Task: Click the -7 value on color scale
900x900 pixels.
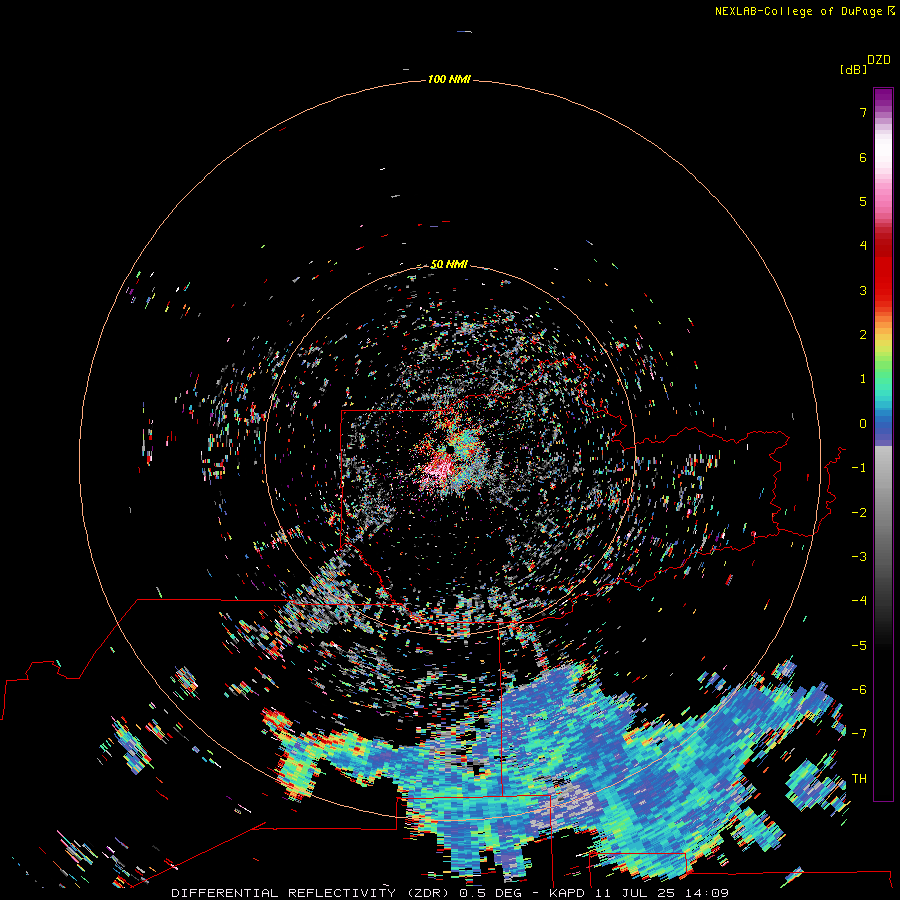Action: tap(859, 734)
